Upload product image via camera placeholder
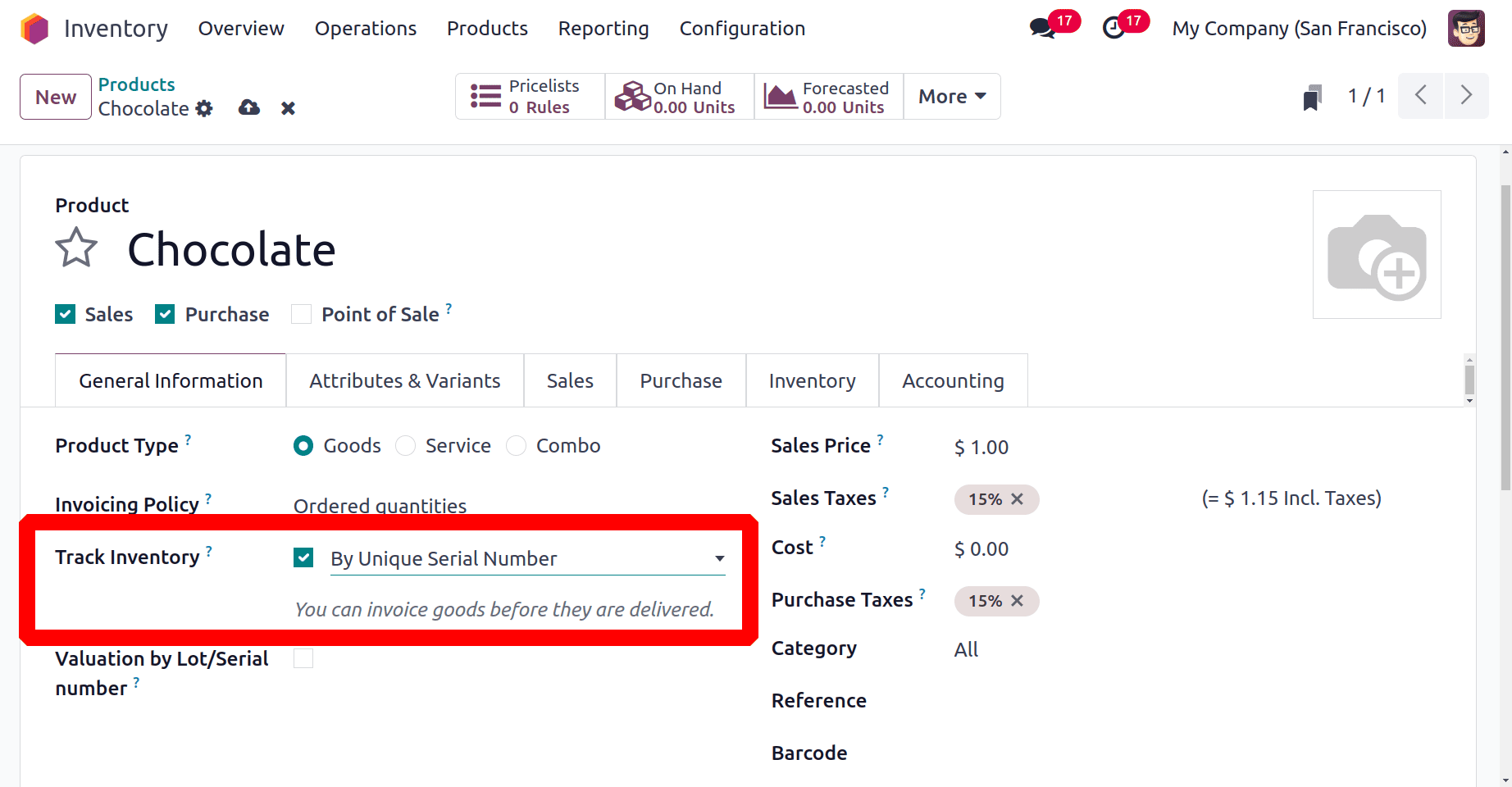The image size is (1512, 787). tap(1376, 255)
